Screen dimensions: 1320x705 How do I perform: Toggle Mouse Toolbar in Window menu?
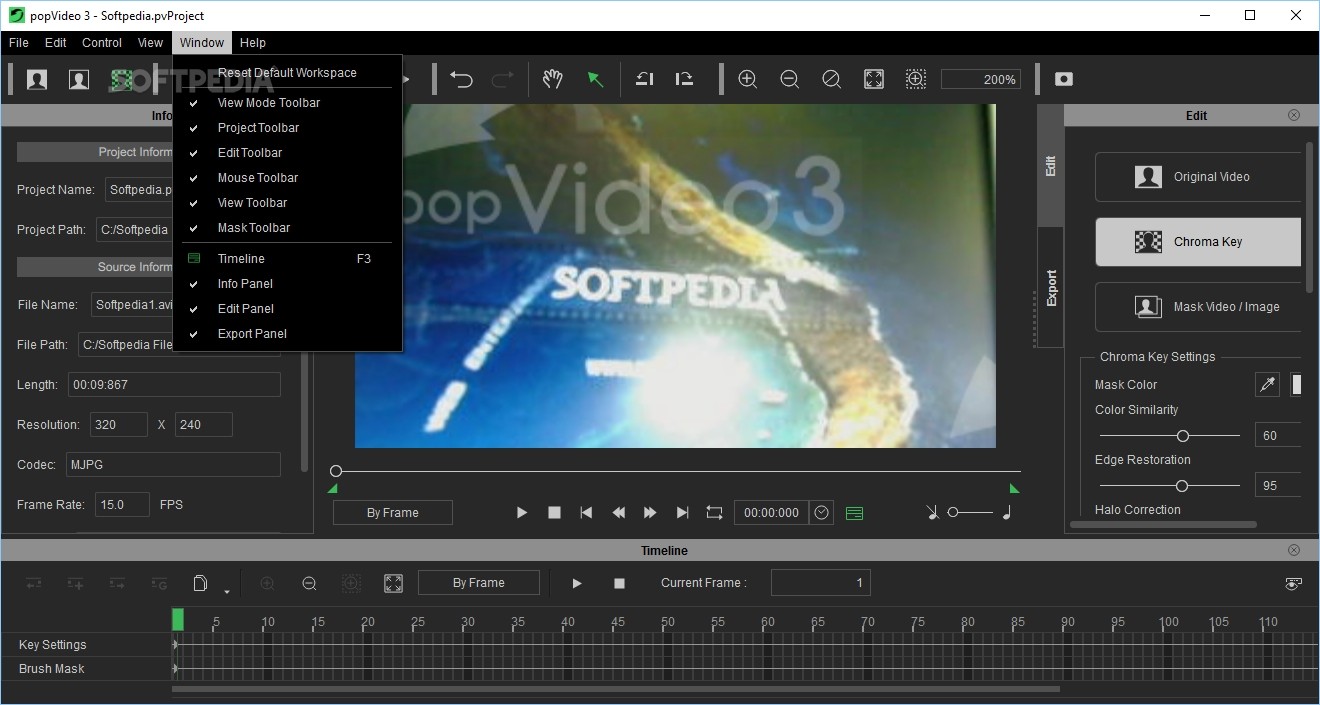coord(287,178)
